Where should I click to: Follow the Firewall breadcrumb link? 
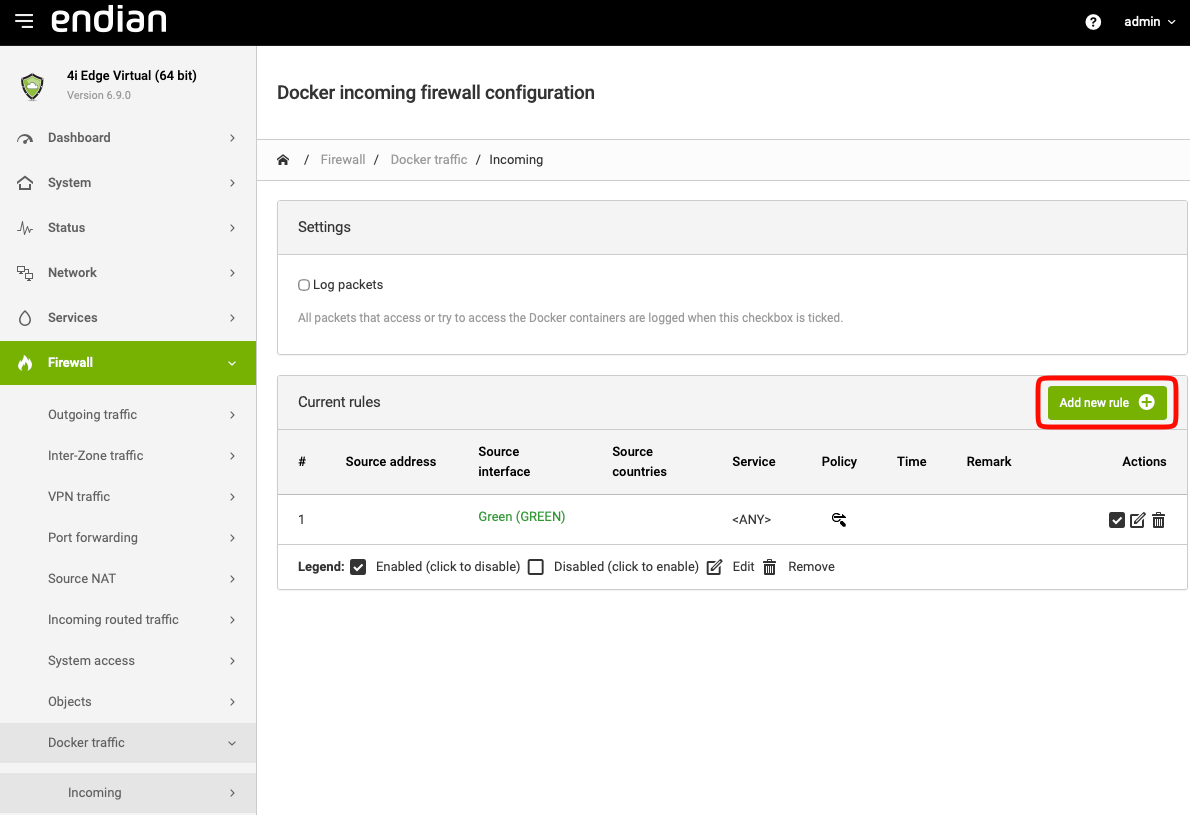click(x=342, y=160)
